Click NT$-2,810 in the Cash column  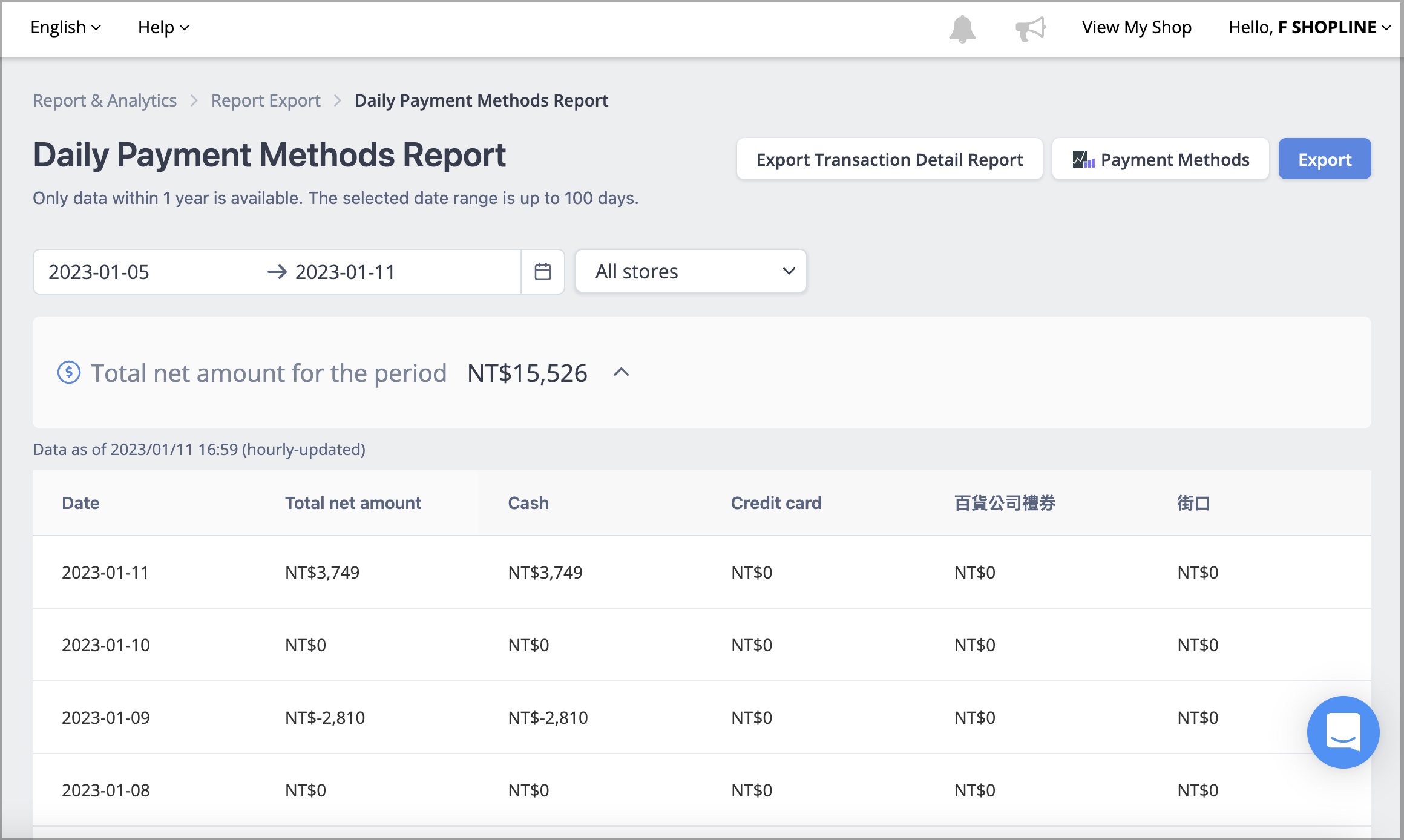coord(548,718)
